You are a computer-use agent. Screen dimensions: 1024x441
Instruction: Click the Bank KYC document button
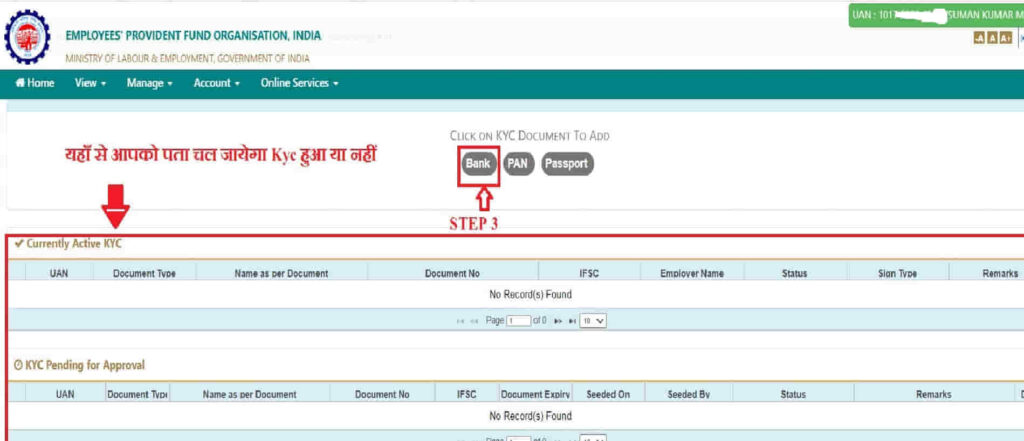click(479, 164)
